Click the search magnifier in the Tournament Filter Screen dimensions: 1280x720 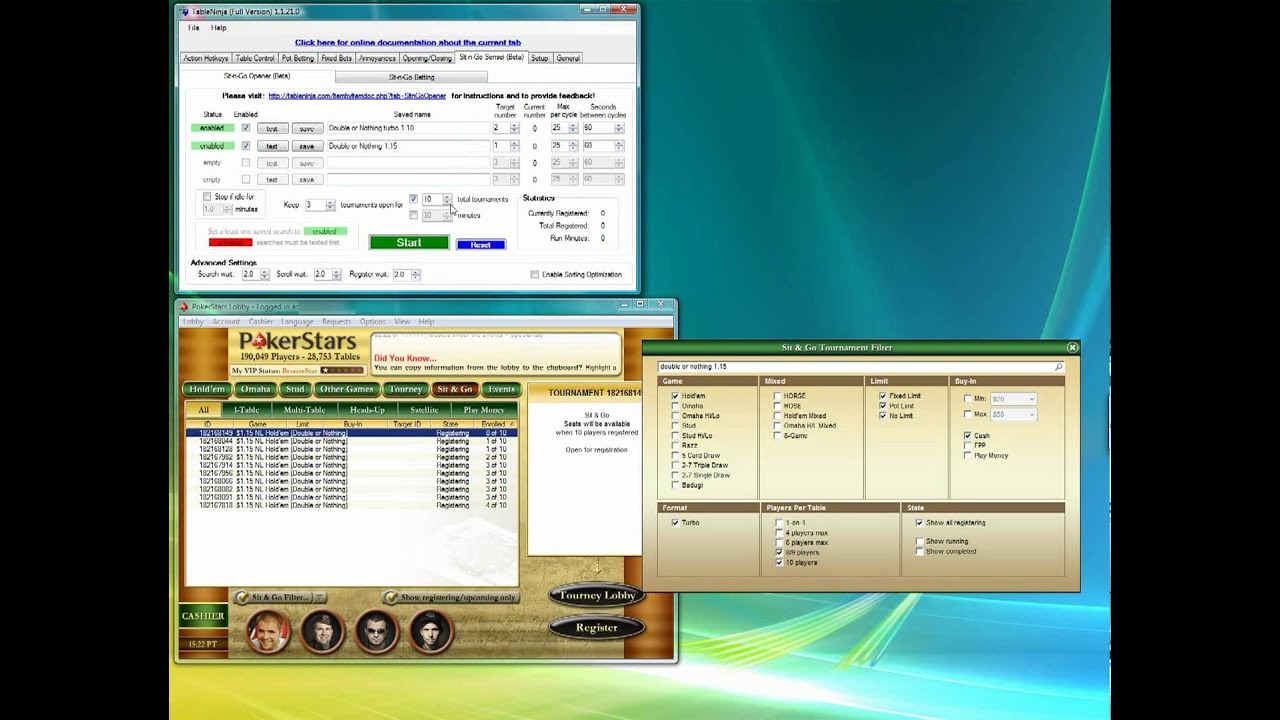1058,367
